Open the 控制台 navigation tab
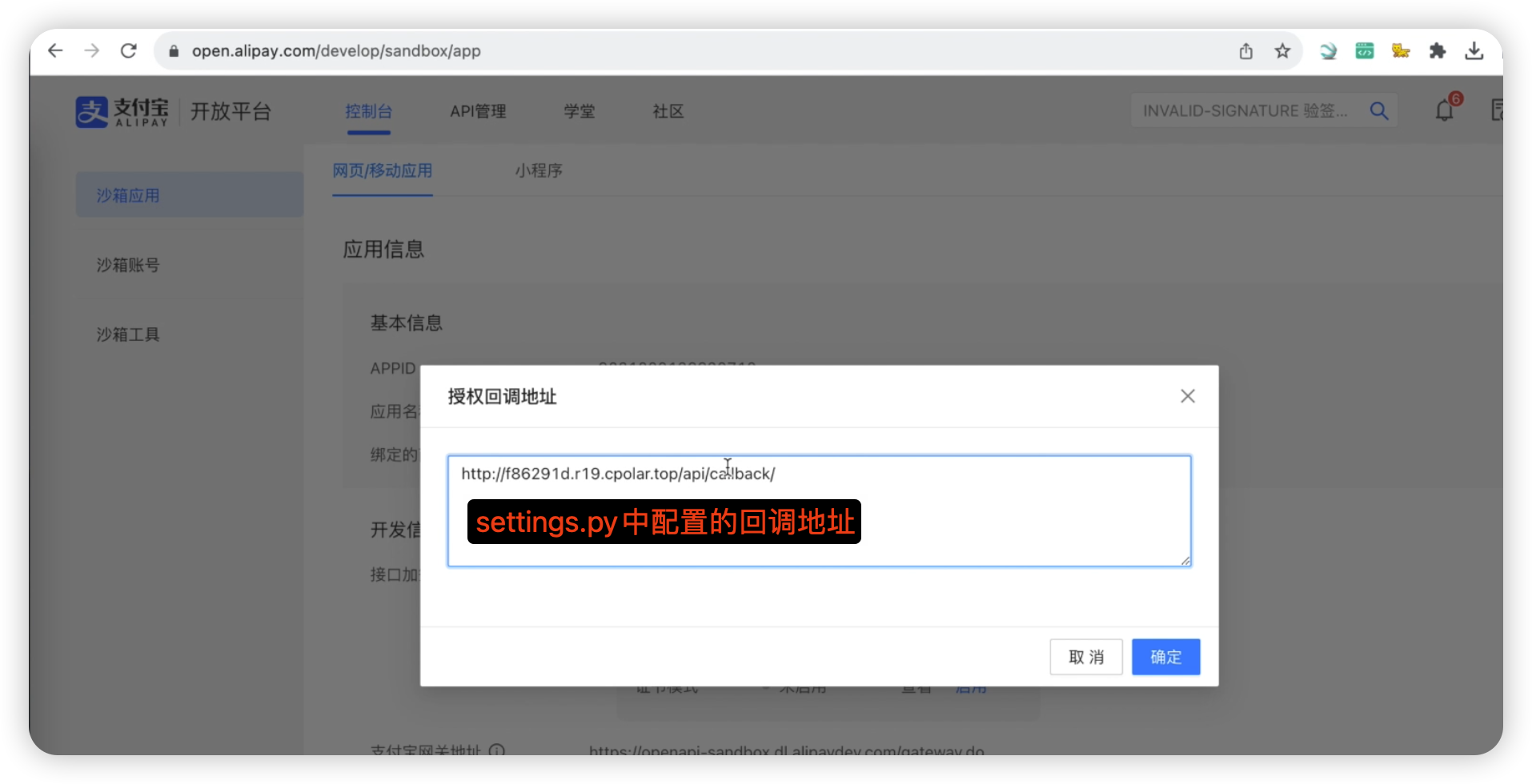Viewport: 1532px width, 784px height. pos(368,111)
